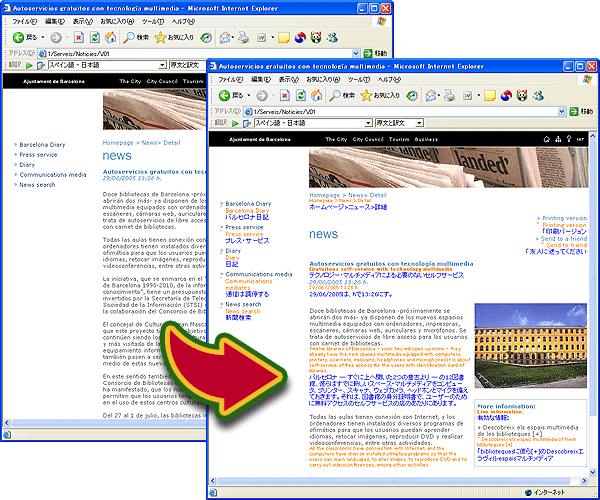Open 表示(V) menu in front window
Viewport: 600px width, 500px height.
point(289,79)
